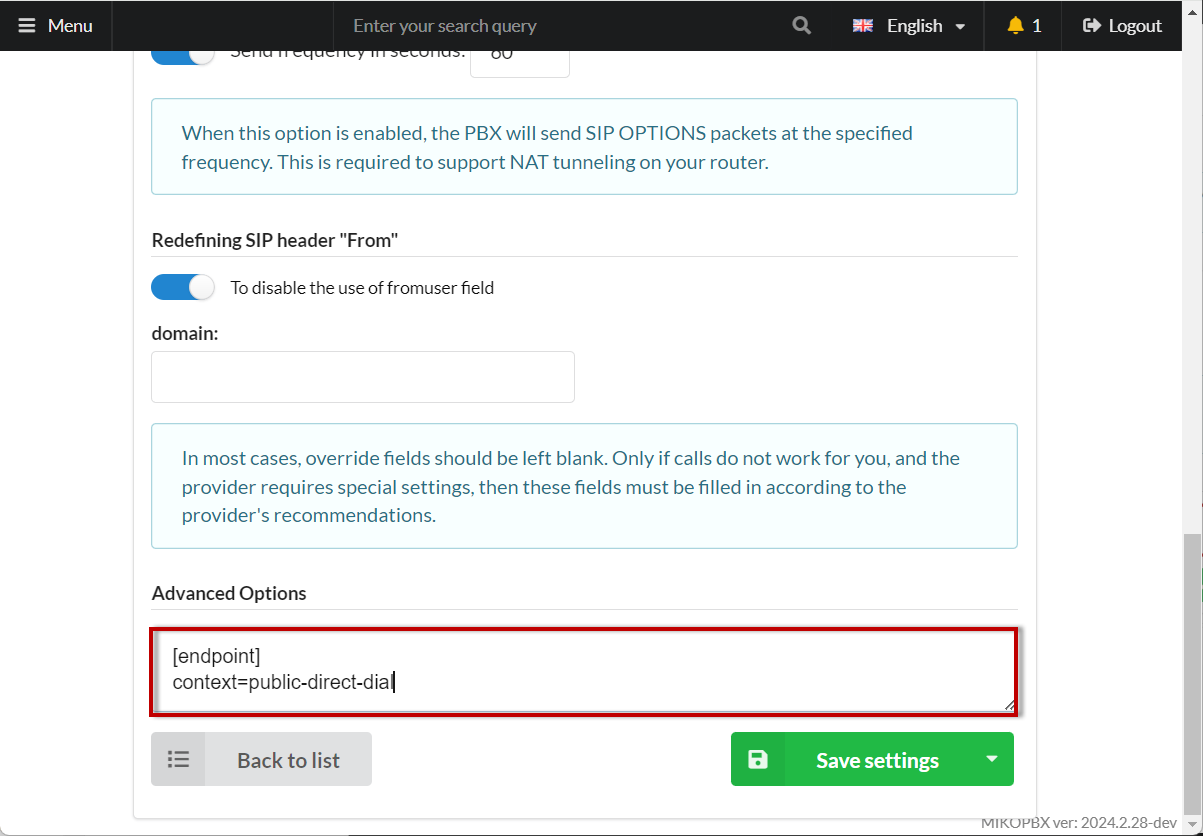Screen dimensions: 1203x836
Task: Click the magnifier search icon
Action: point(801,26)
